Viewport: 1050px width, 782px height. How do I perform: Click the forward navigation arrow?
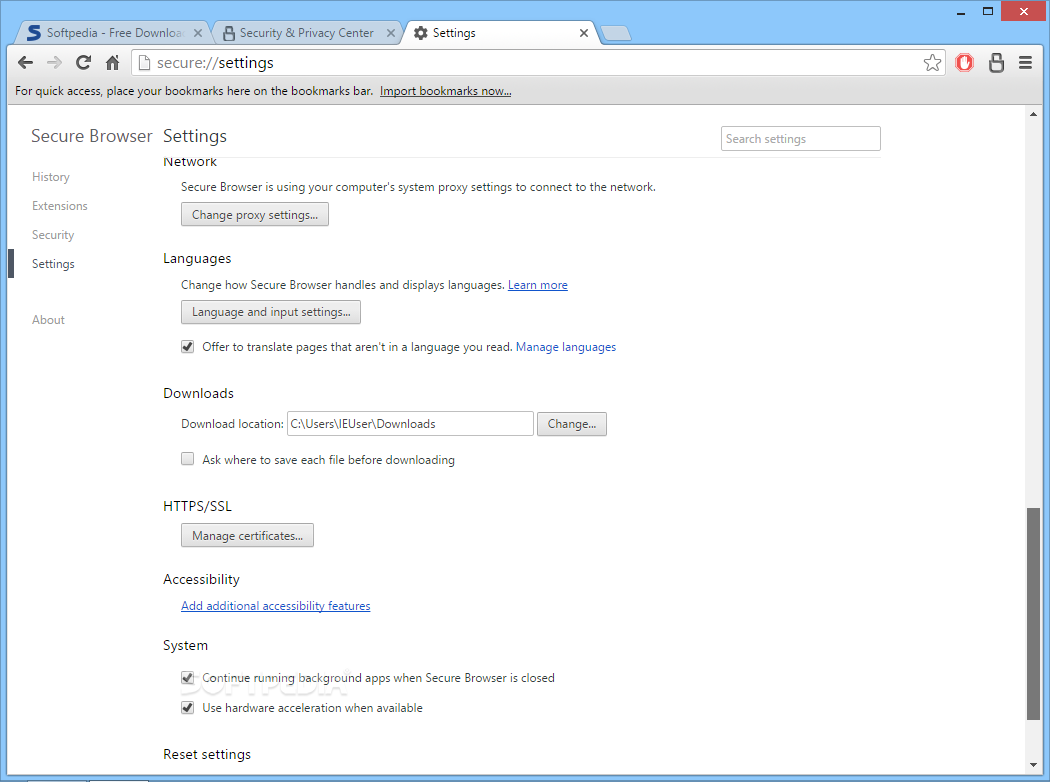tap(54, 63)
